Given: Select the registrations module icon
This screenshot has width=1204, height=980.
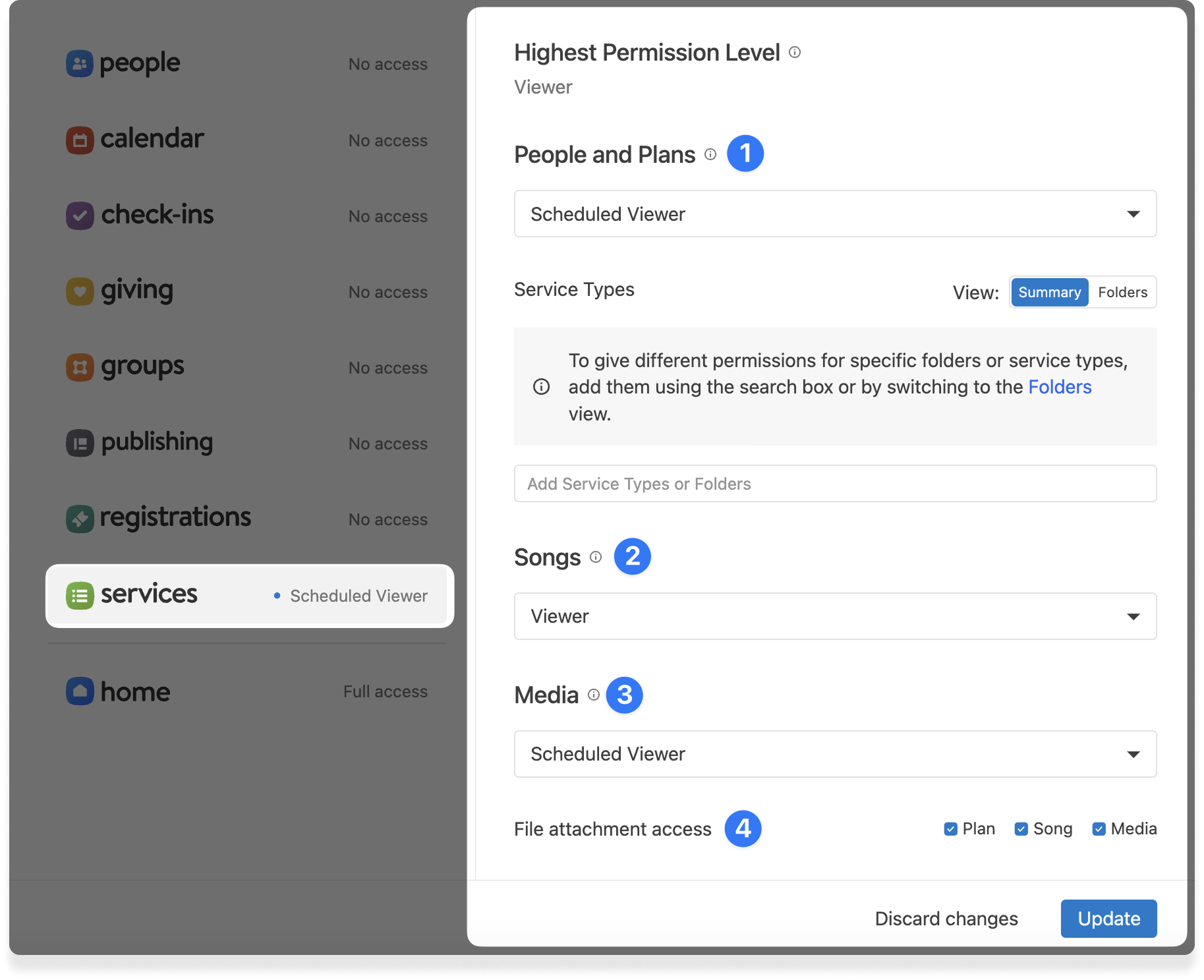Looking at the screenshot, I should 79,518.
